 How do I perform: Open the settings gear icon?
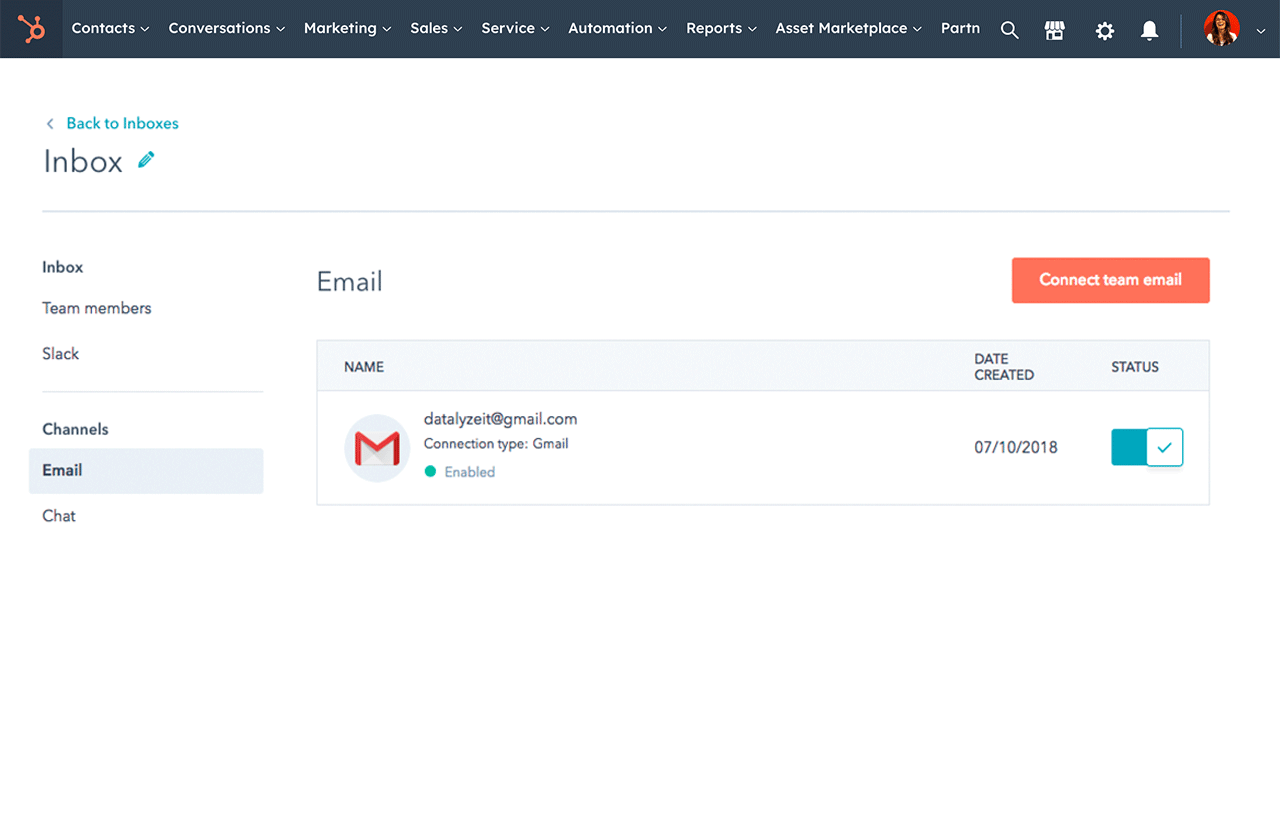point(1104,29)
